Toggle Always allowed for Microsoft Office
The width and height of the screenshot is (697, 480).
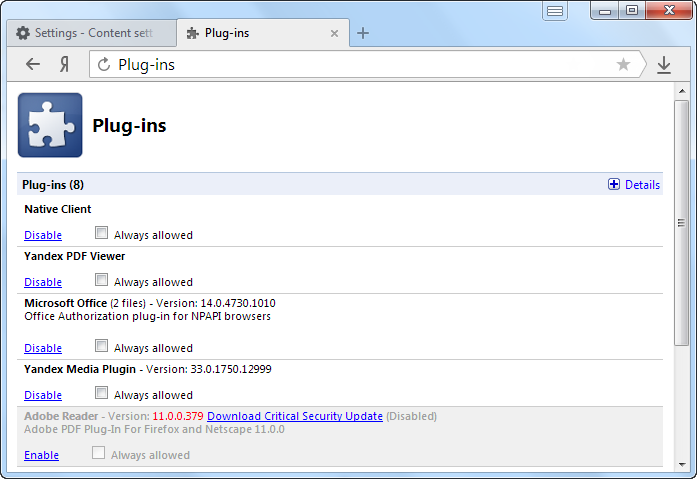101,345
